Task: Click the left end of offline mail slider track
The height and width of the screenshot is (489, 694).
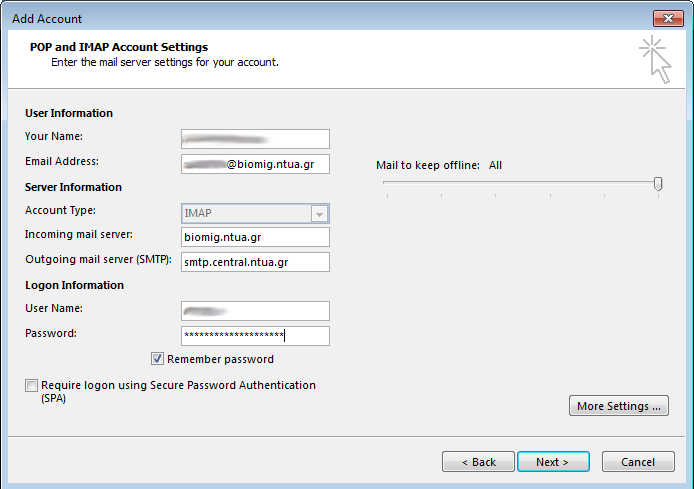Action: tap(386, 184)
